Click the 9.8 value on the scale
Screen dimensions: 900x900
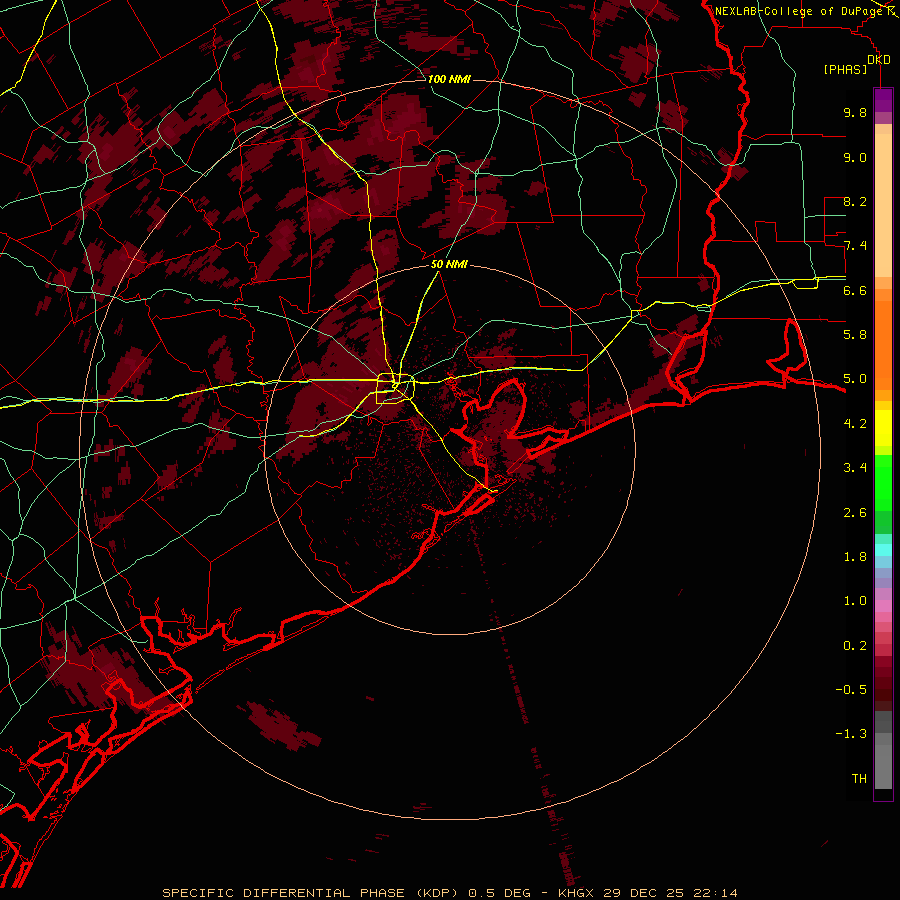[x=855, y=112]
